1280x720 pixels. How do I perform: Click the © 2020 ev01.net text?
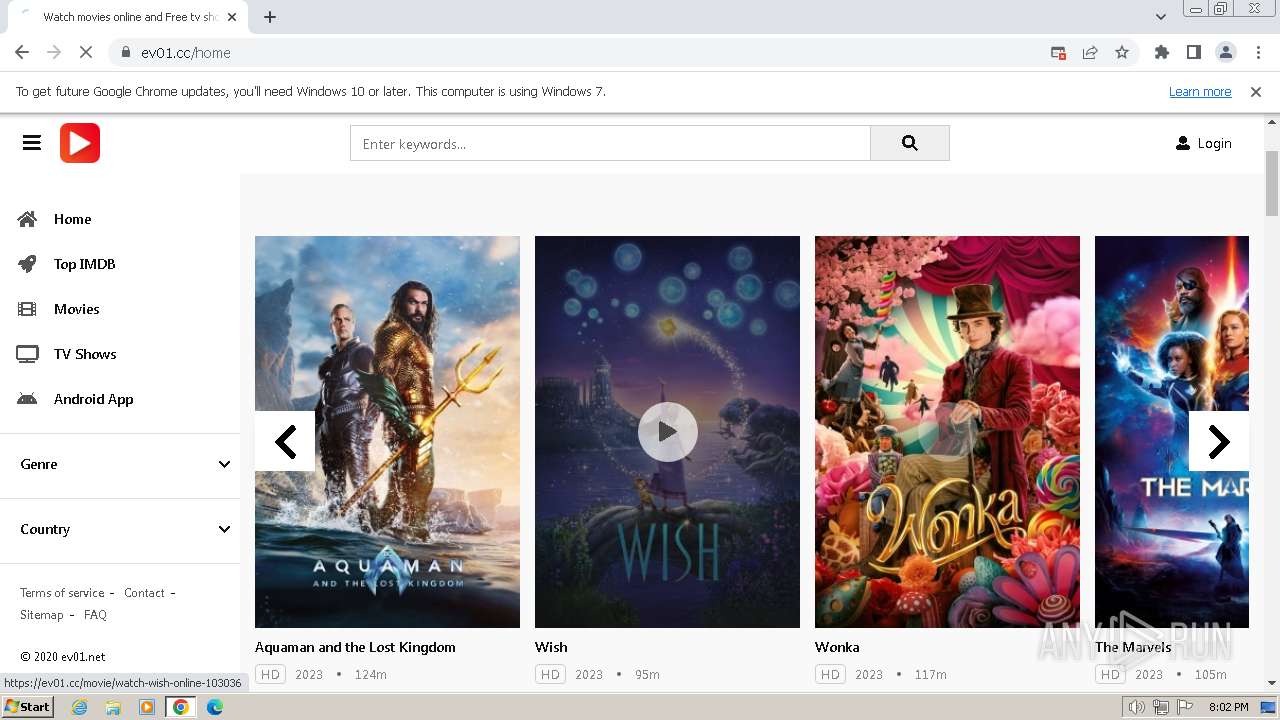click(63, 657)
